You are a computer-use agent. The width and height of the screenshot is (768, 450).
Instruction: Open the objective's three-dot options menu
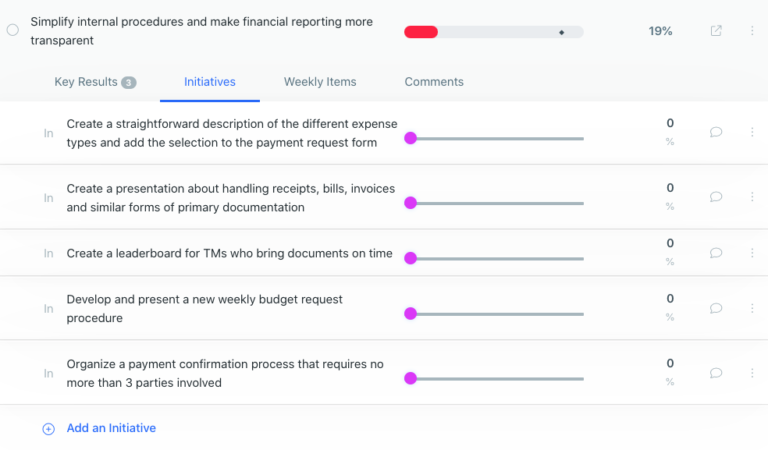click(752, 31)
